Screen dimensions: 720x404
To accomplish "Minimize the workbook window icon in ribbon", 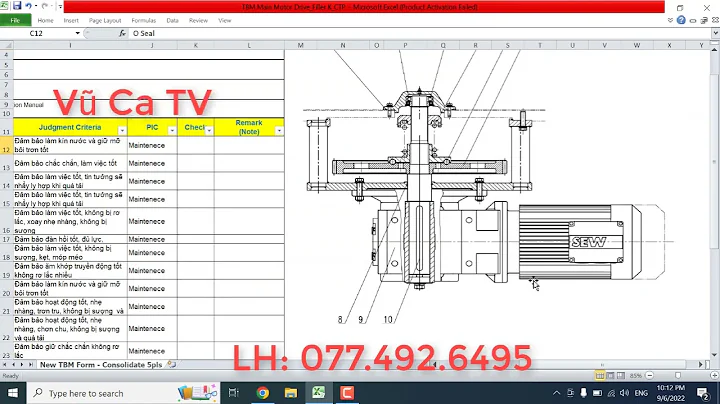I will pos(693,21).
